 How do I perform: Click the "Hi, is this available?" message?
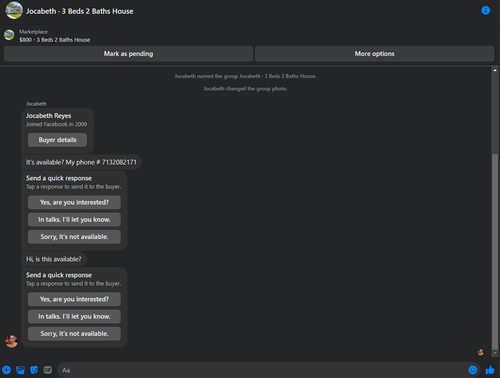(54, 259)
